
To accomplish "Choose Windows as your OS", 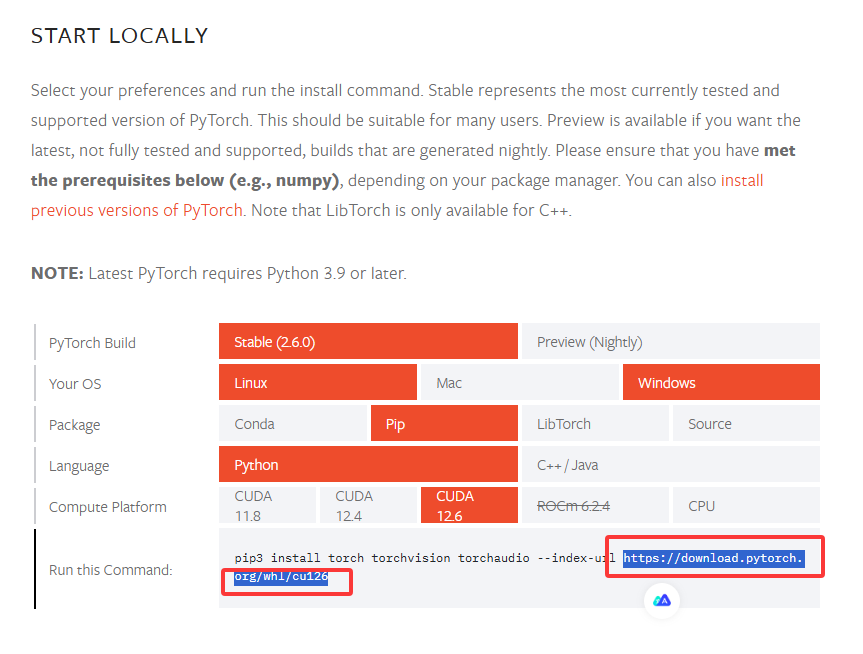I will [720, 382].
